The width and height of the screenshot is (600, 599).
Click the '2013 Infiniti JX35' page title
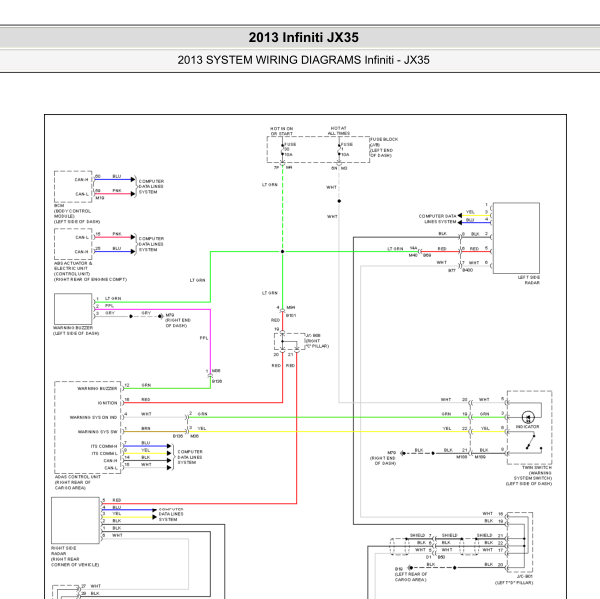point(303,38)
